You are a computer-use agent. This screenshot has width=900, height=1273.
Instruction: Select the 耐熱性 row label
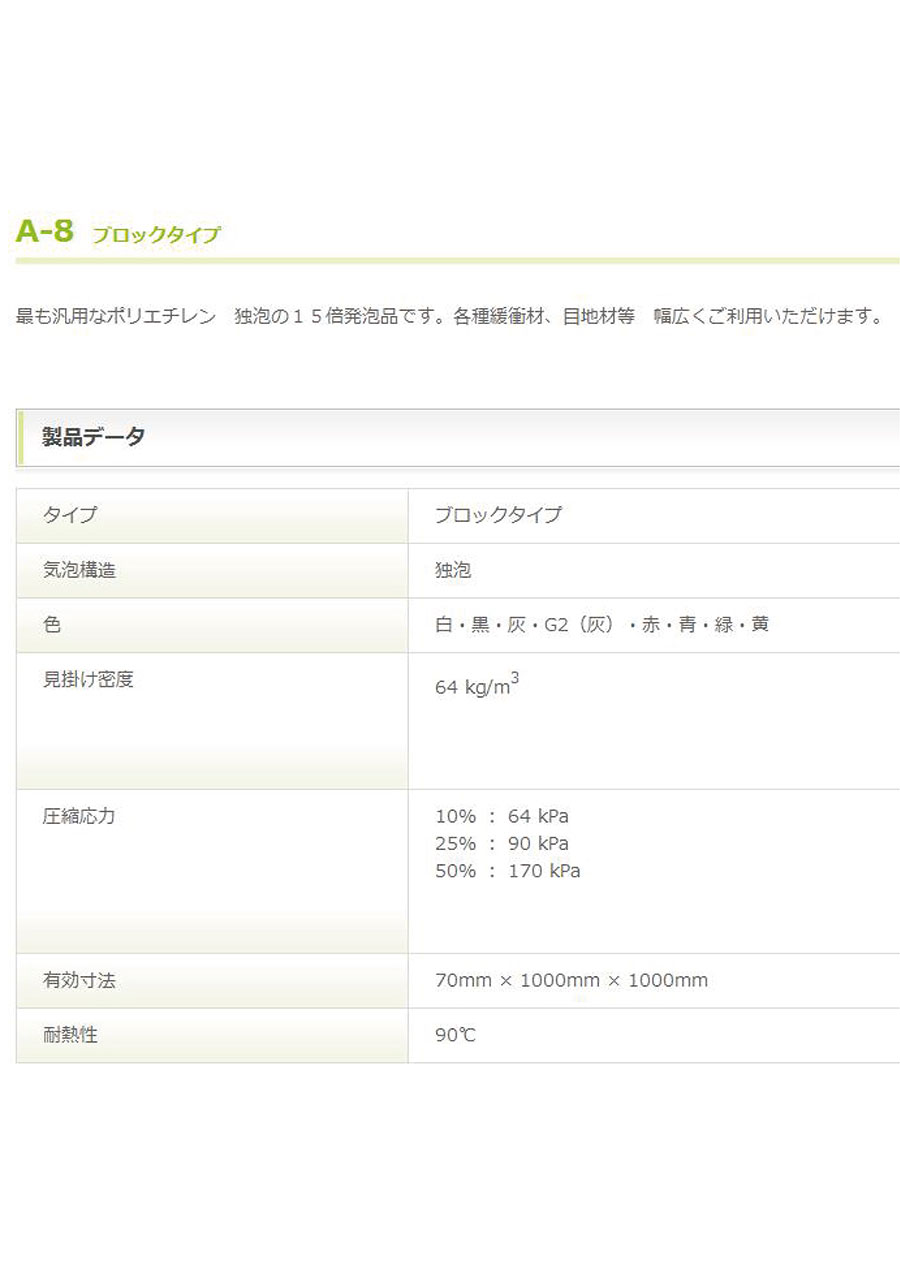(70, 1035)
